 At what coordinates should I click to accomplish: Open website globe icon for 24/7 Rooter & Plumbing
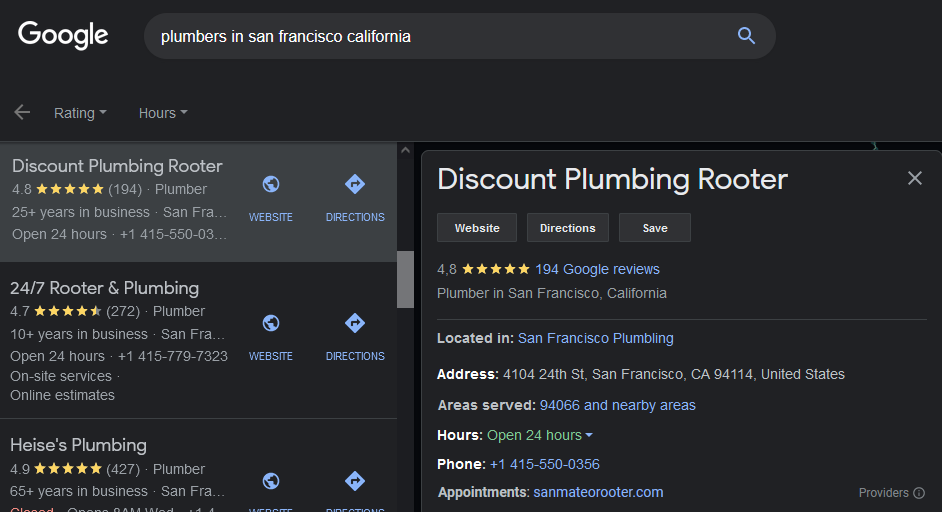pyautogui.click(x=271, y=323)
